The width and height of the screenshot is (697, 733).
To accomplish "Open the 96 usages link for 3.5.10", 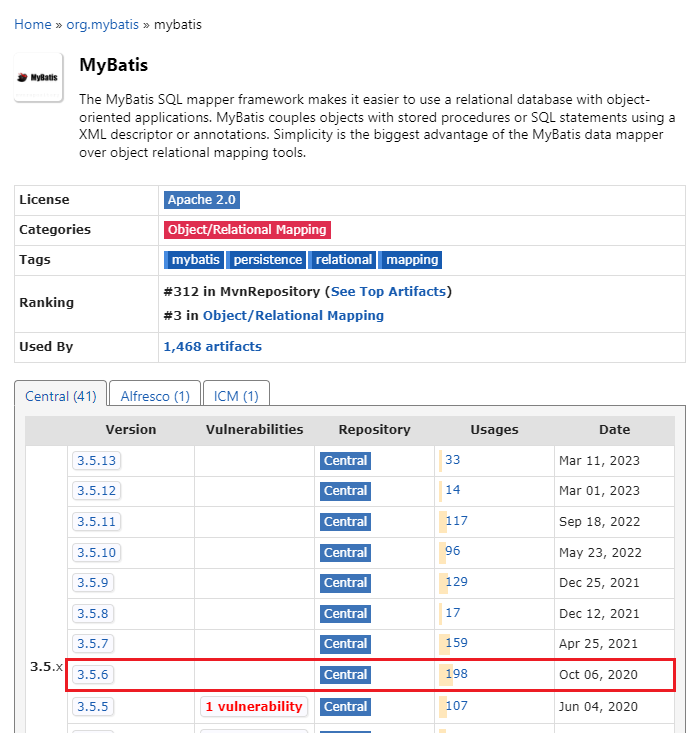I will pos(453,551).
